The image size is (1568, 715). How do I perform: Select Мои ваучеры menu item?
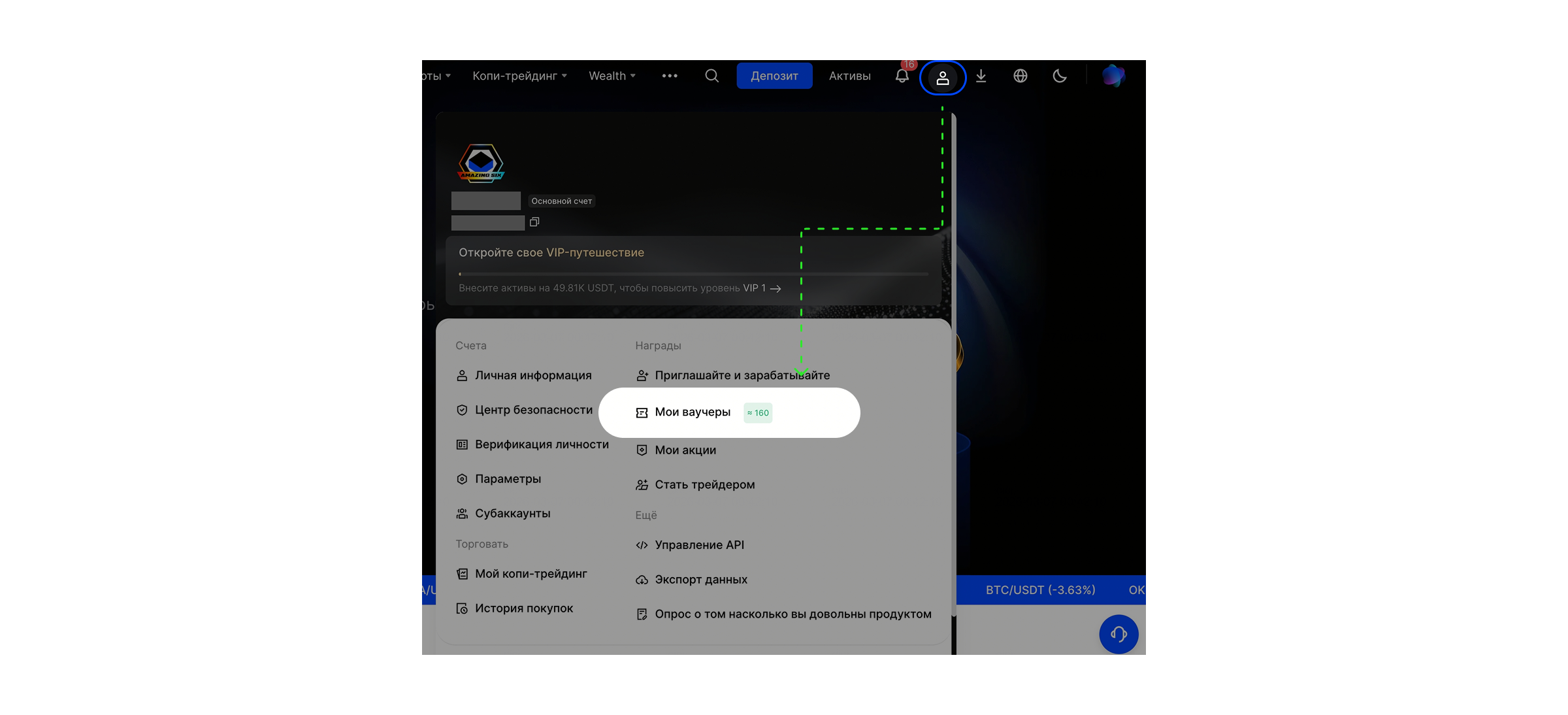[x=693, y=412]
